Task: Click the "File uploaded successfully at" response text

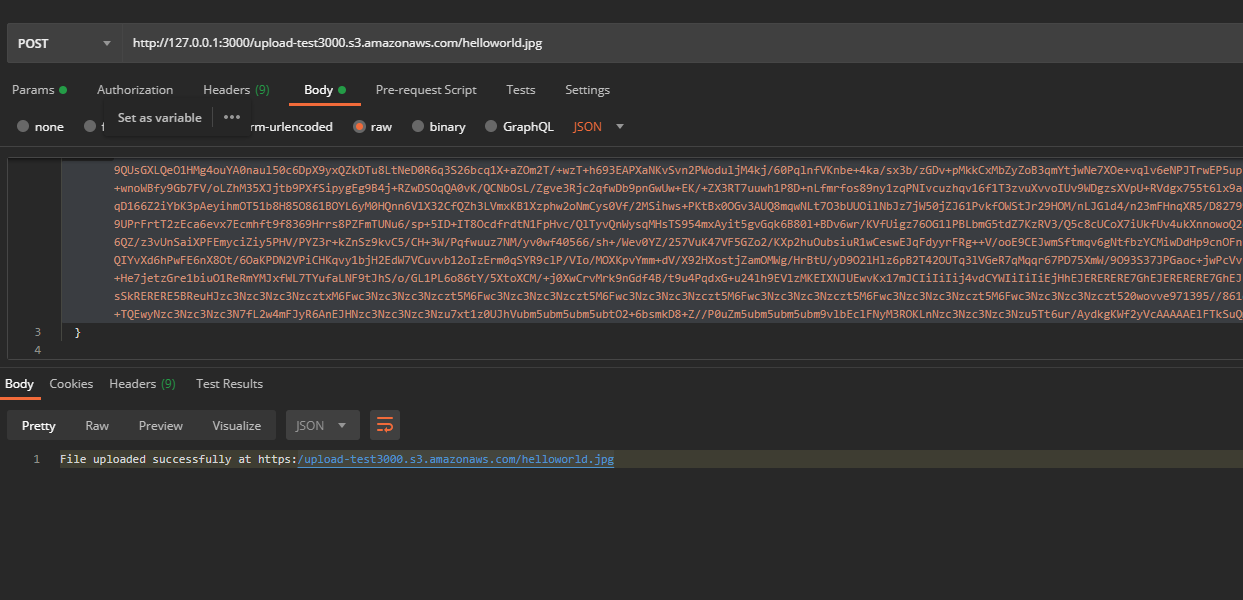Action: pyautogui.click(x=157, y=459)
